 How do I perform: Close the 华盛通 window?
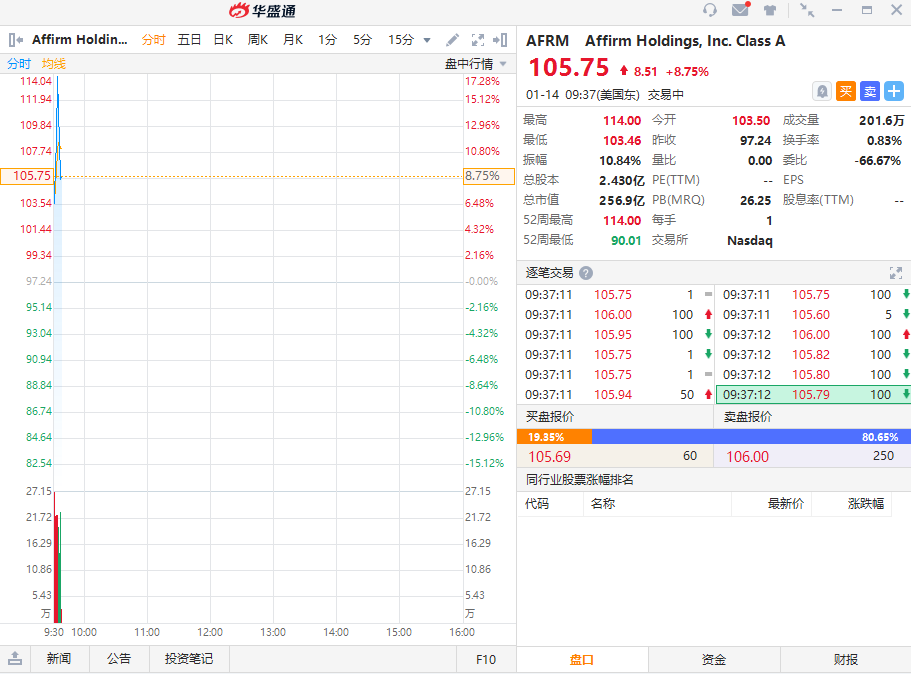click(x=896, y=10)
